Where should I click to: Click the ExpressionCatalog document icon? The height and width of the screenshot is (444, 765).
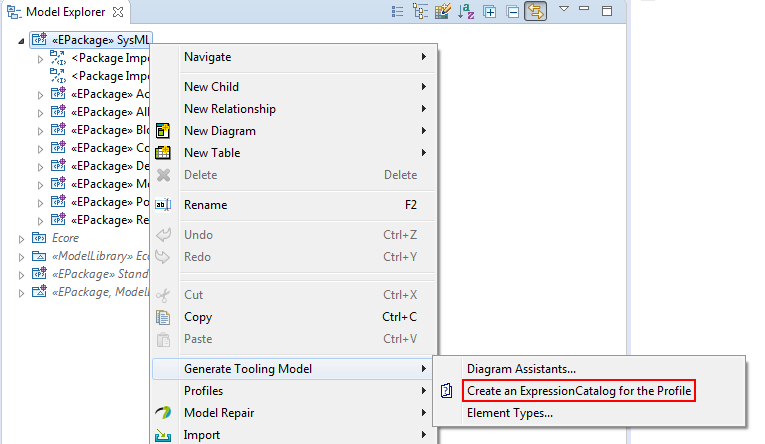point(446,391)
